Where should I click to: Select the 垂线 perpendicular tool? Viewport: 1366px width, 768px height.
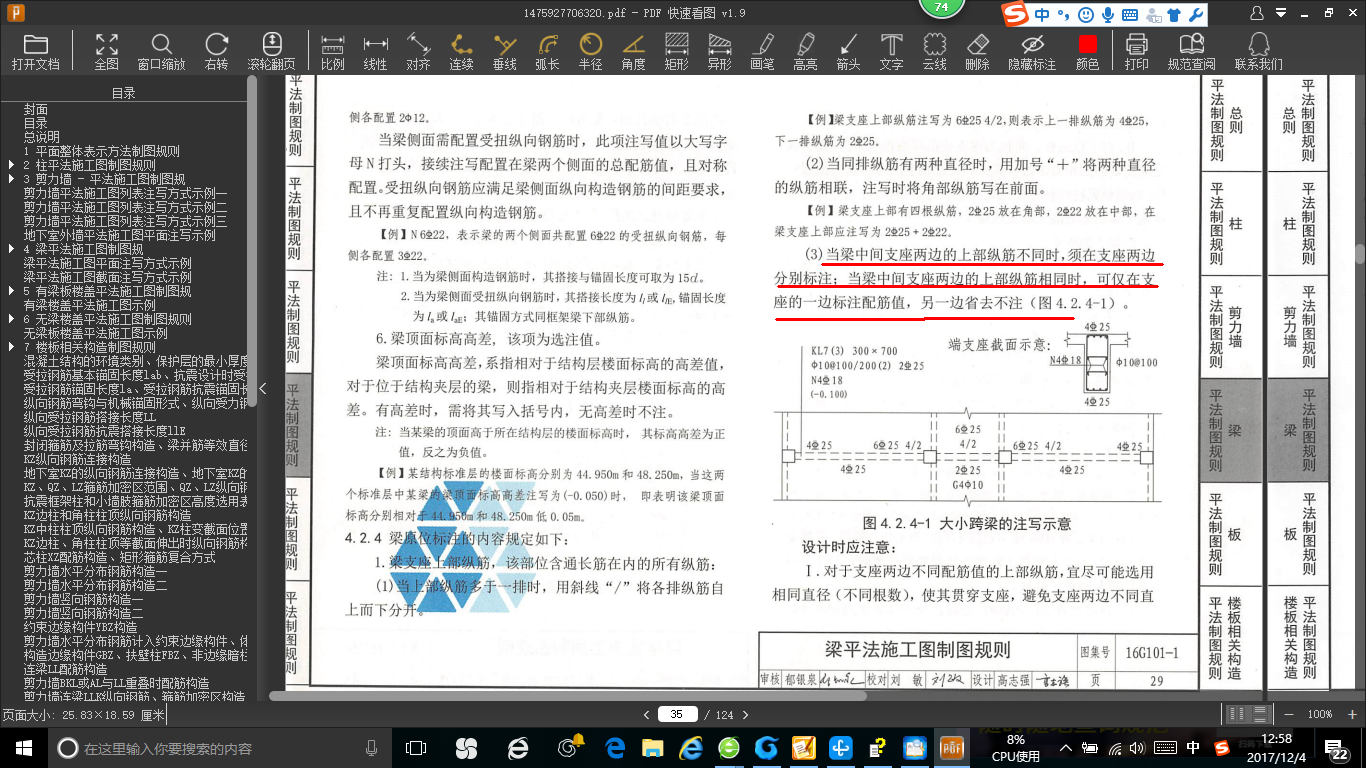click(504, 51)
